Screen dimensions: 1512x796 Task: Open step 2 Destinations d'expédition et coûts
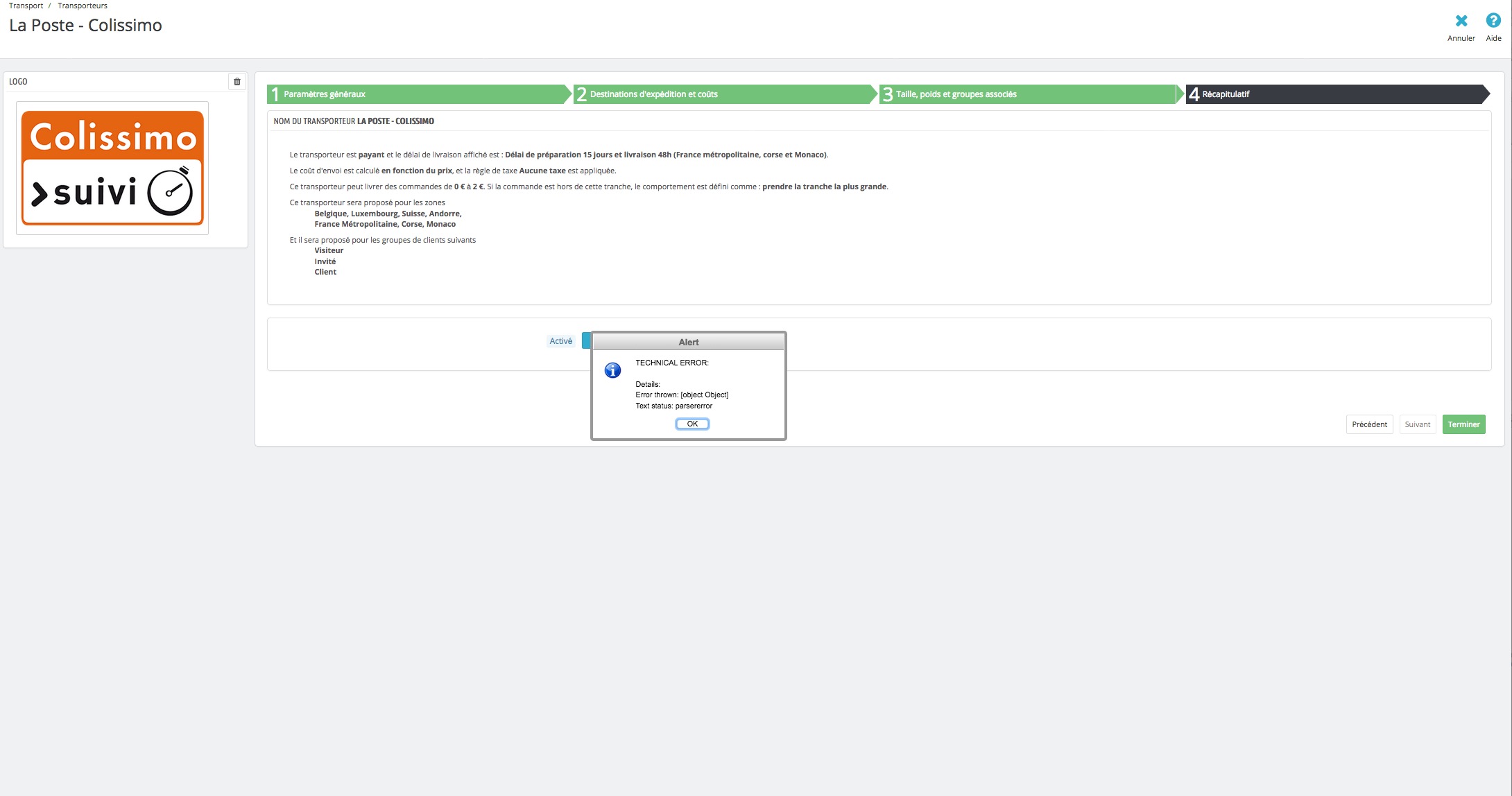point(724,94)
